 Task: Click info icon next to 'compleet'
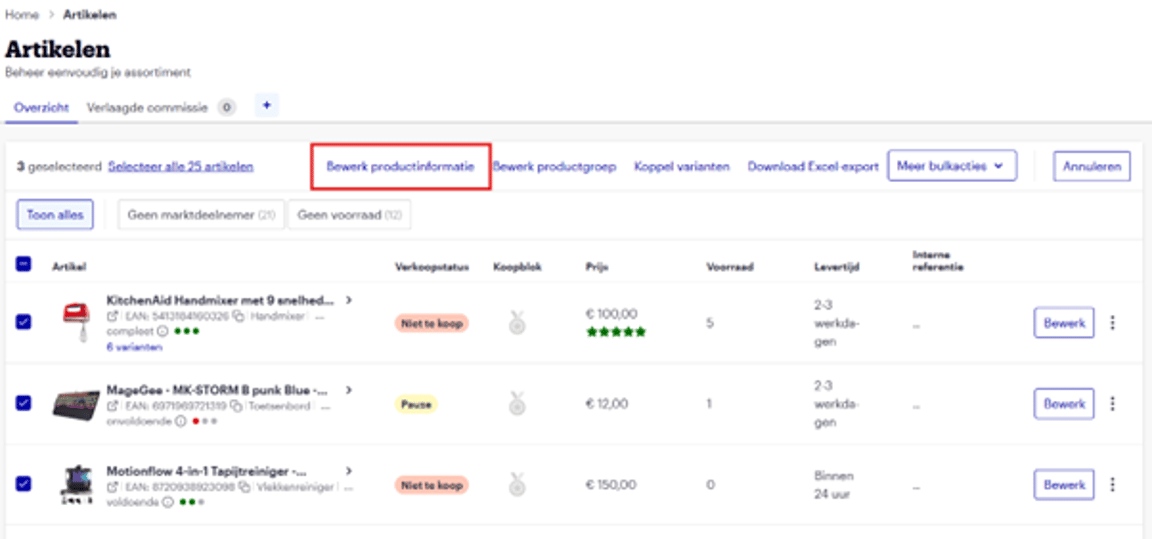point(162,332)
